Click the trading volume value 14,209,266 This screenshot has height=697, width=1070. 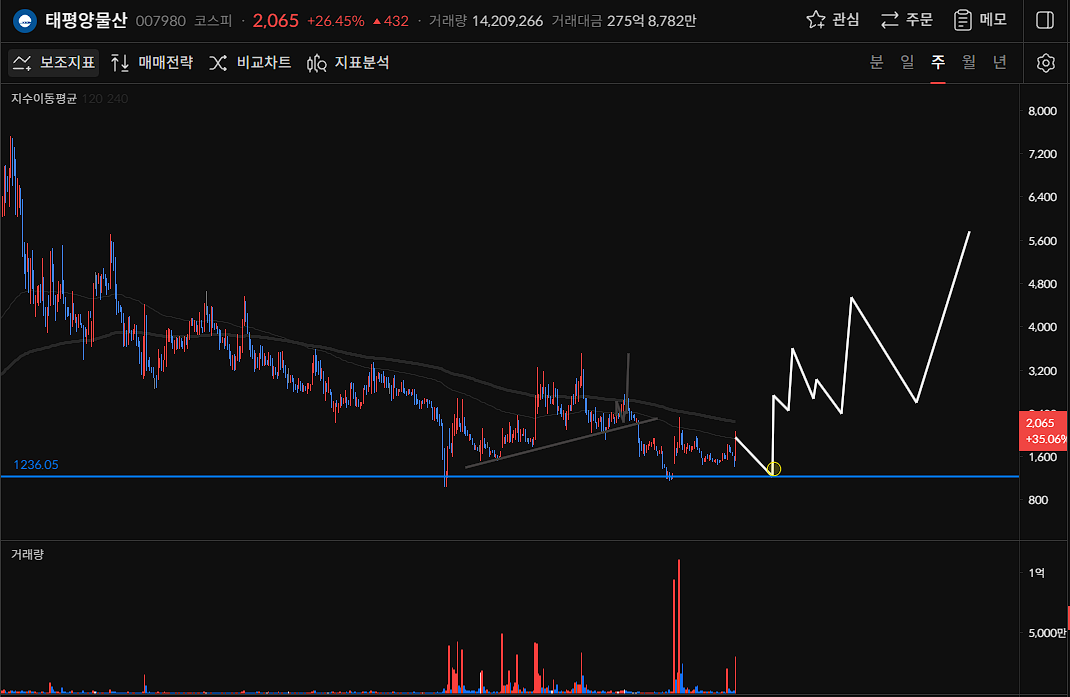(507, 21)
